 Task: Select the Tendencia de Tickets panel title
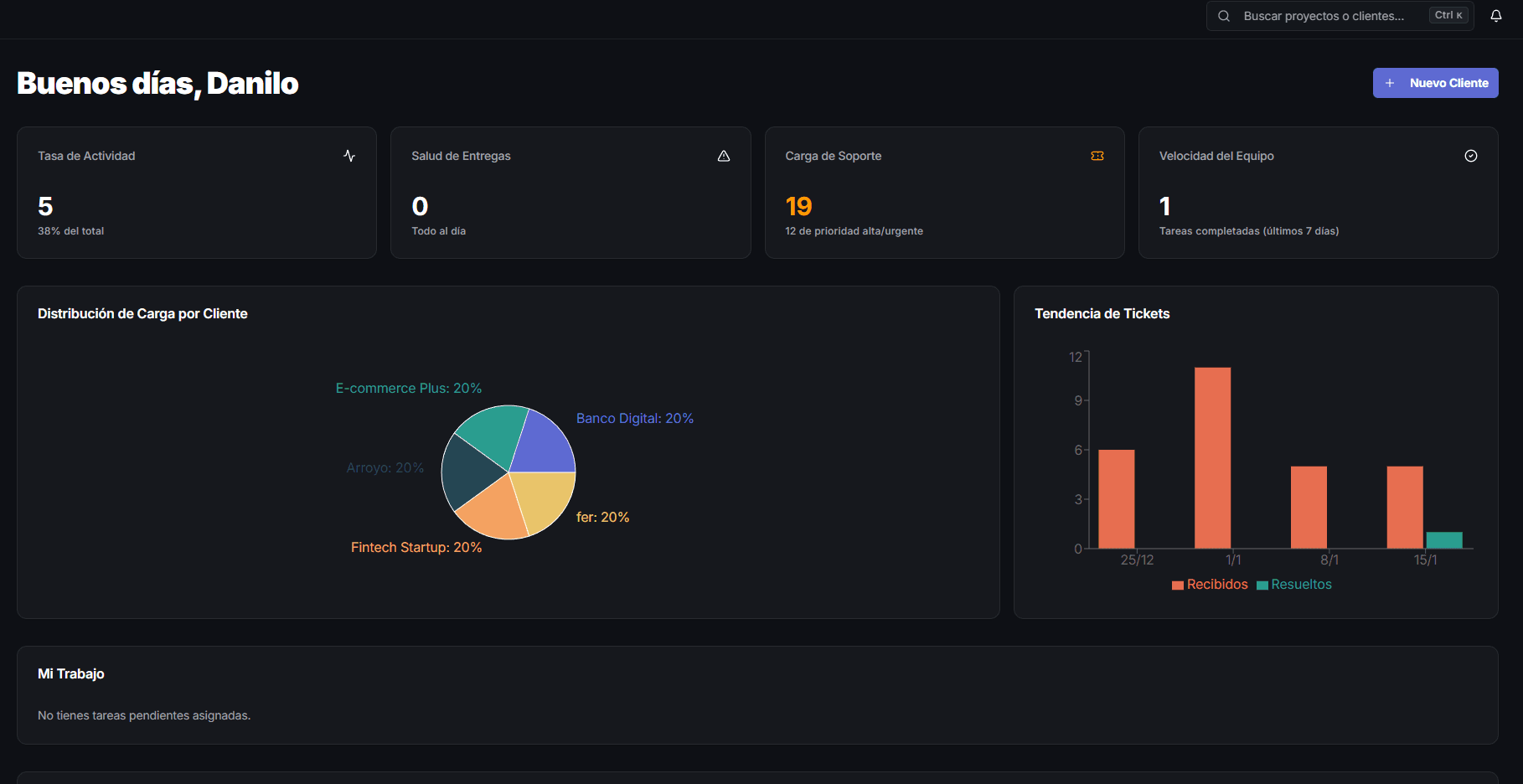click(x=1102, y=313)
